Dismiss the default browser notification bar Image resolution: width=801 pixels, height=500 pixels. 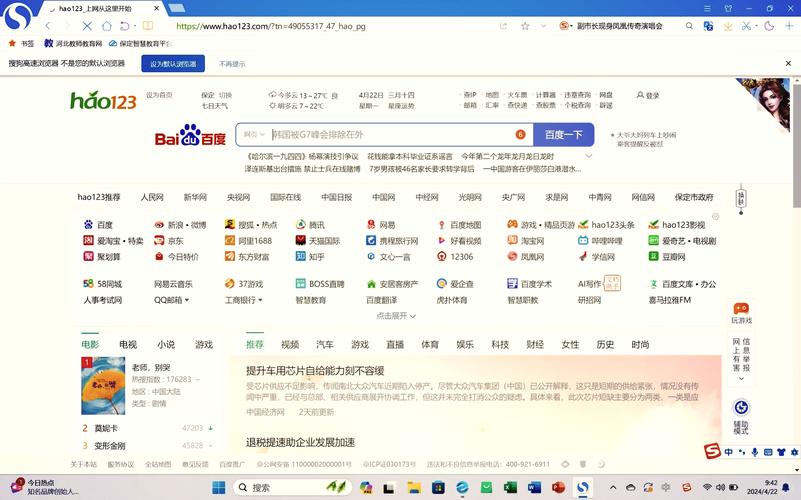pyautogui.click(x=788, y=63)
